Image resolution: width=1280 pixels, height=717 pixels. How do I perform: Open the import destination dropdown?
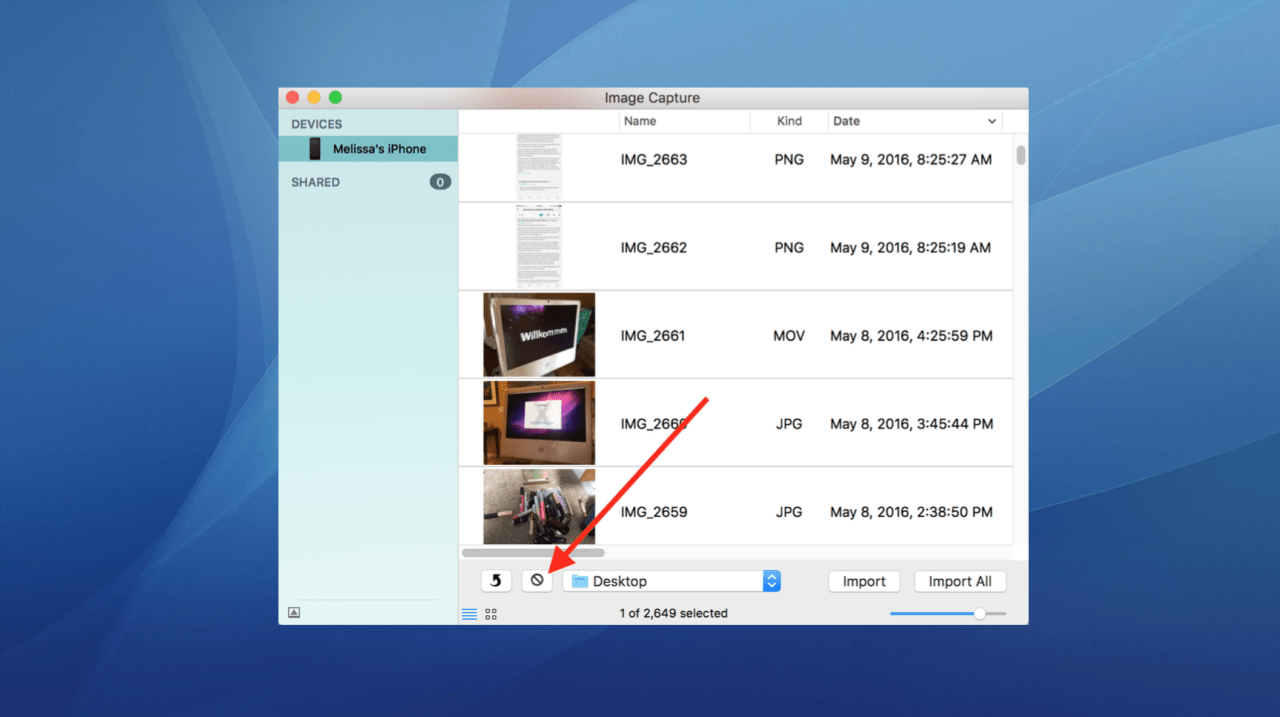coord(771,580)
